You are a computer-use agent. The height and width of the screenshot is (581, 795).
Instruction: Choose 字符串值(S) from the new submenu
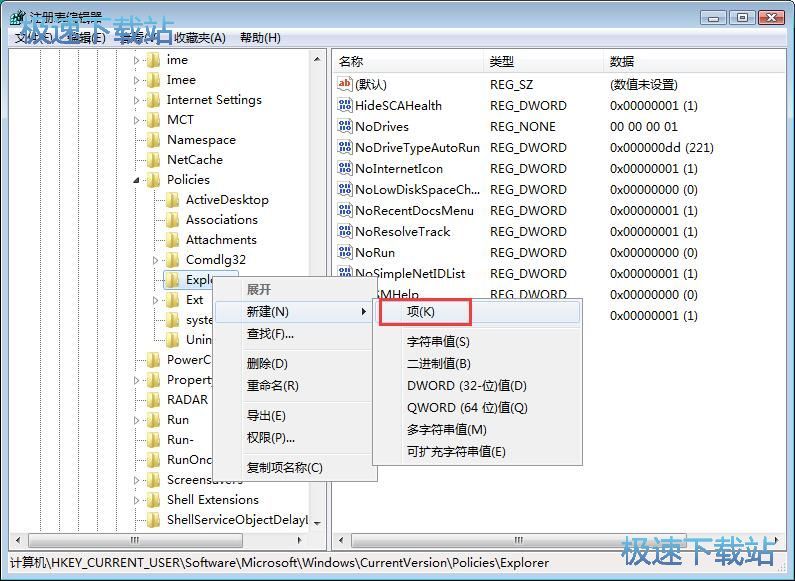(x=479, y=342)
